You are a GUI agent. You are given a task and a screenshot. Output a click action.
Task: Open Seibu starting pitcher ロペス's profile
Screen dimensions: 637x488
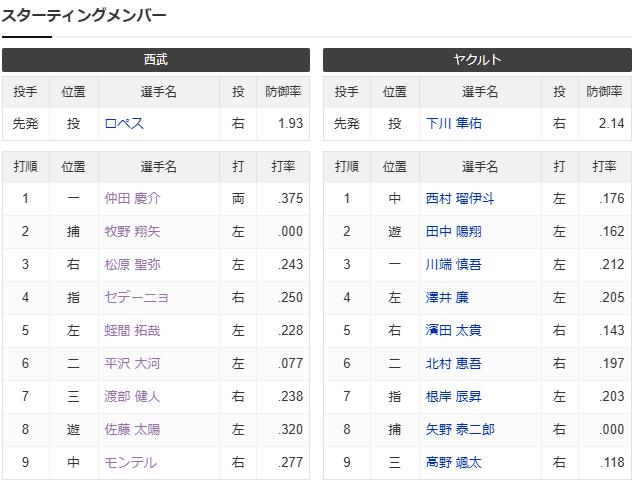tap(125, 124)
